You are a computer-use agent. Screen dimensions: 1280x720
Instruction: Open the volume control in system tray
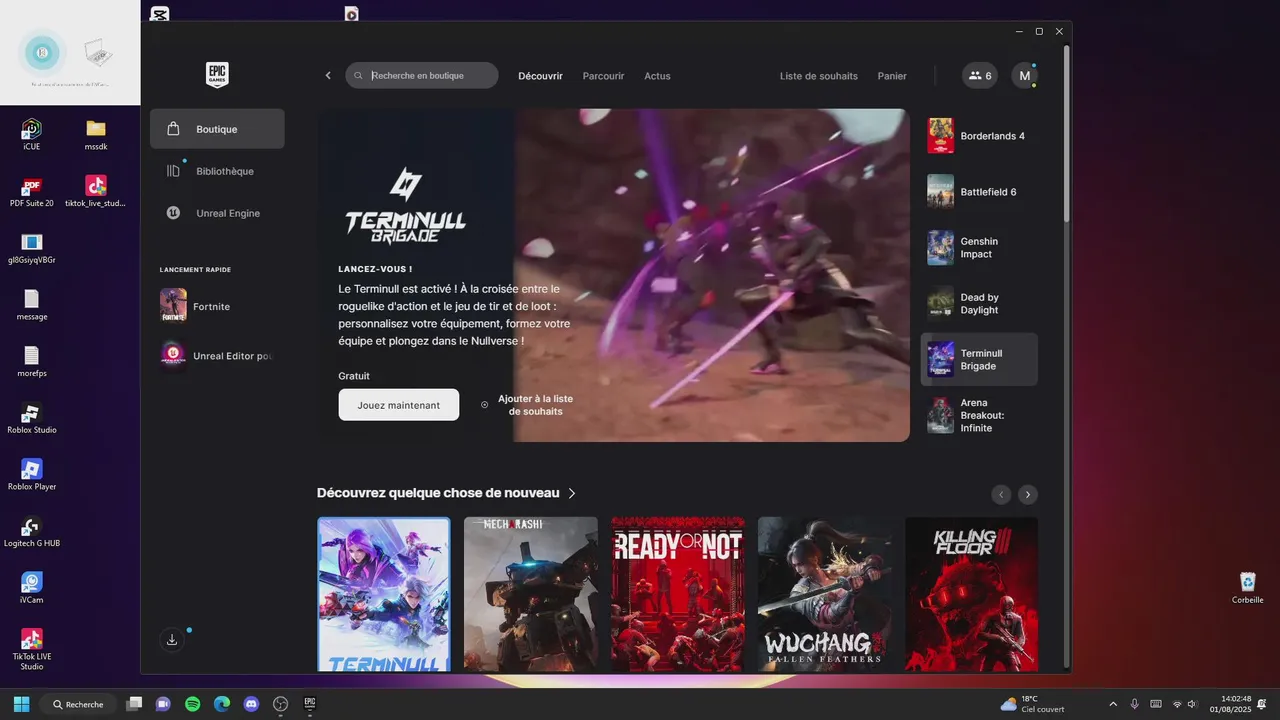(x=1192, y=704)
